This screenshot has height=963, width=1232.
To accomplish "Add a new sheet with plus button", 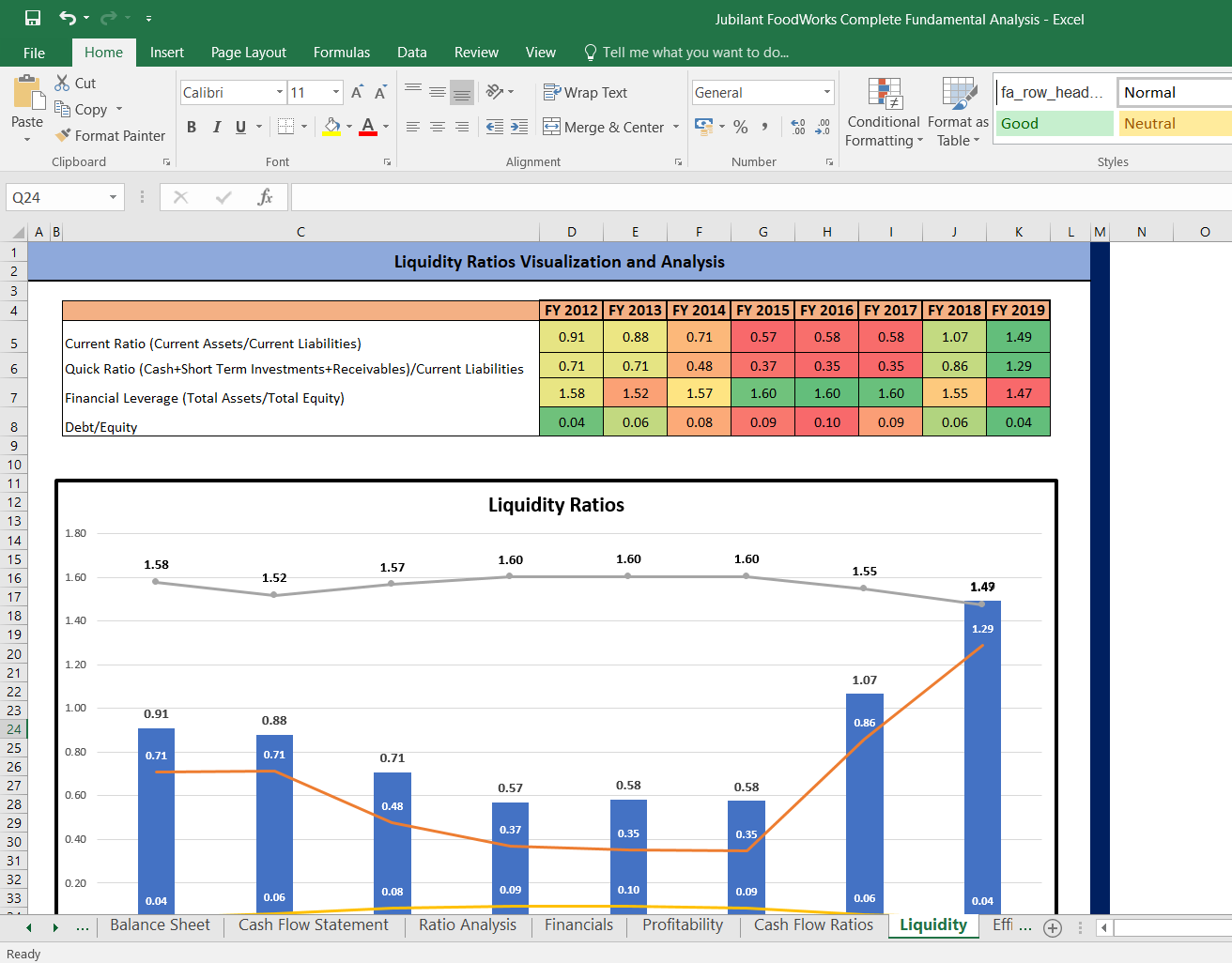I will click(x=1053, y=927).
